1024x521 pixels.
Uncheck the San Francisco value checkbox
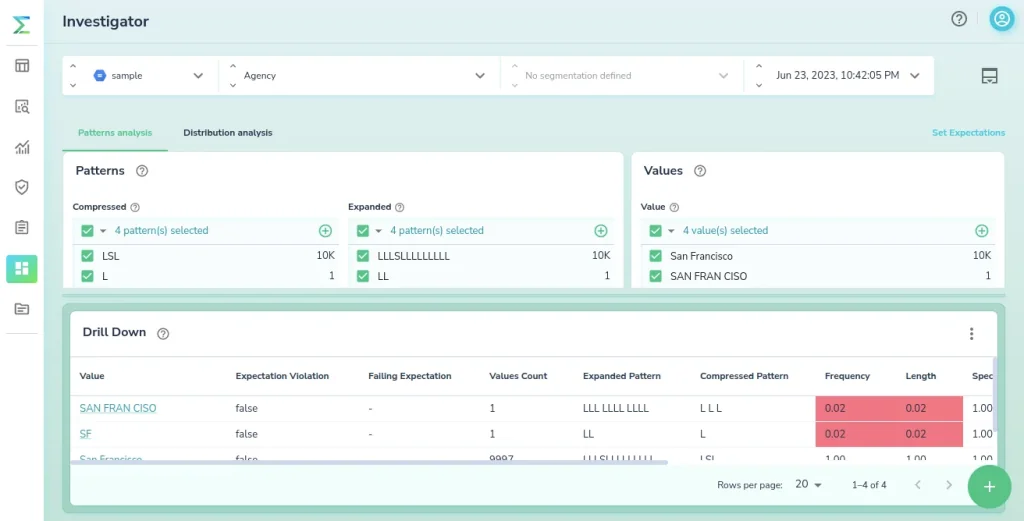(x=655, y=256)
